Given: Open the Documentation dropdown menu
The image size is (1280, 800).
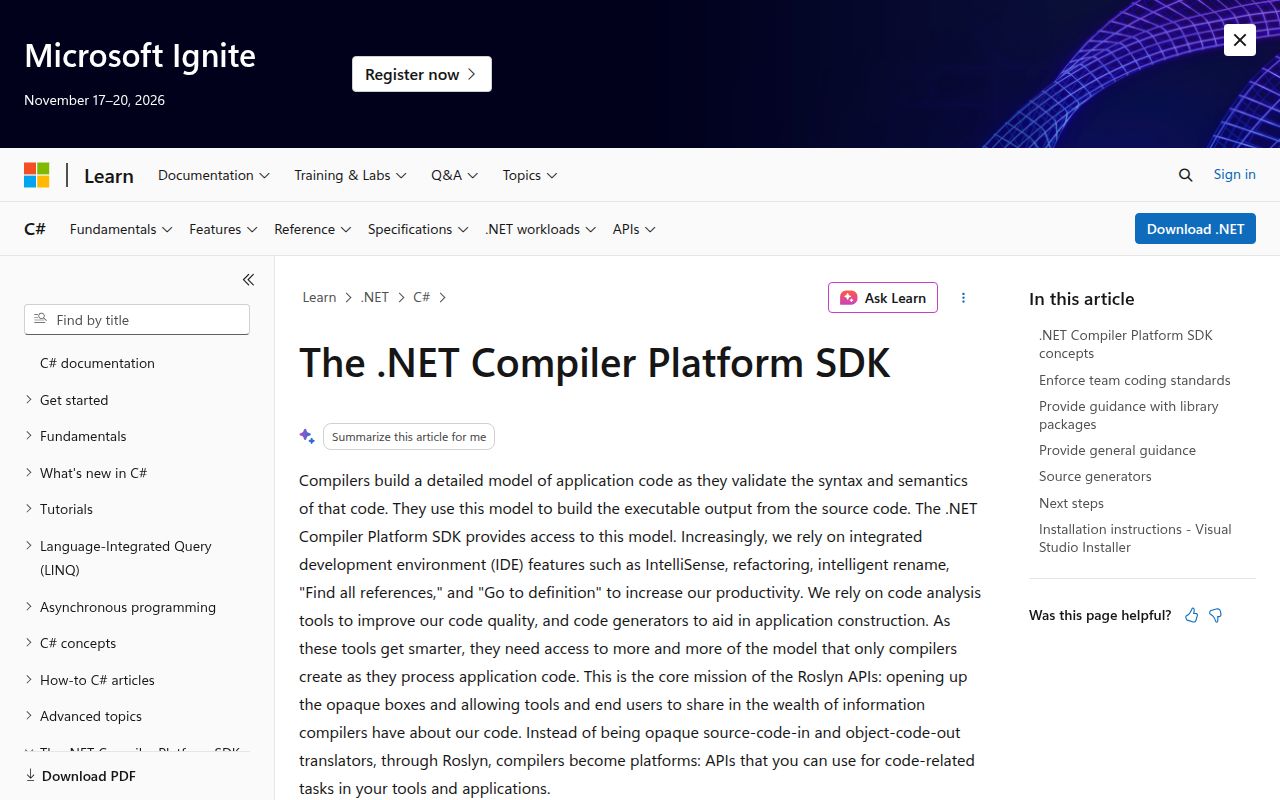Looking at the screenshot, I should [x=214, y=175].
